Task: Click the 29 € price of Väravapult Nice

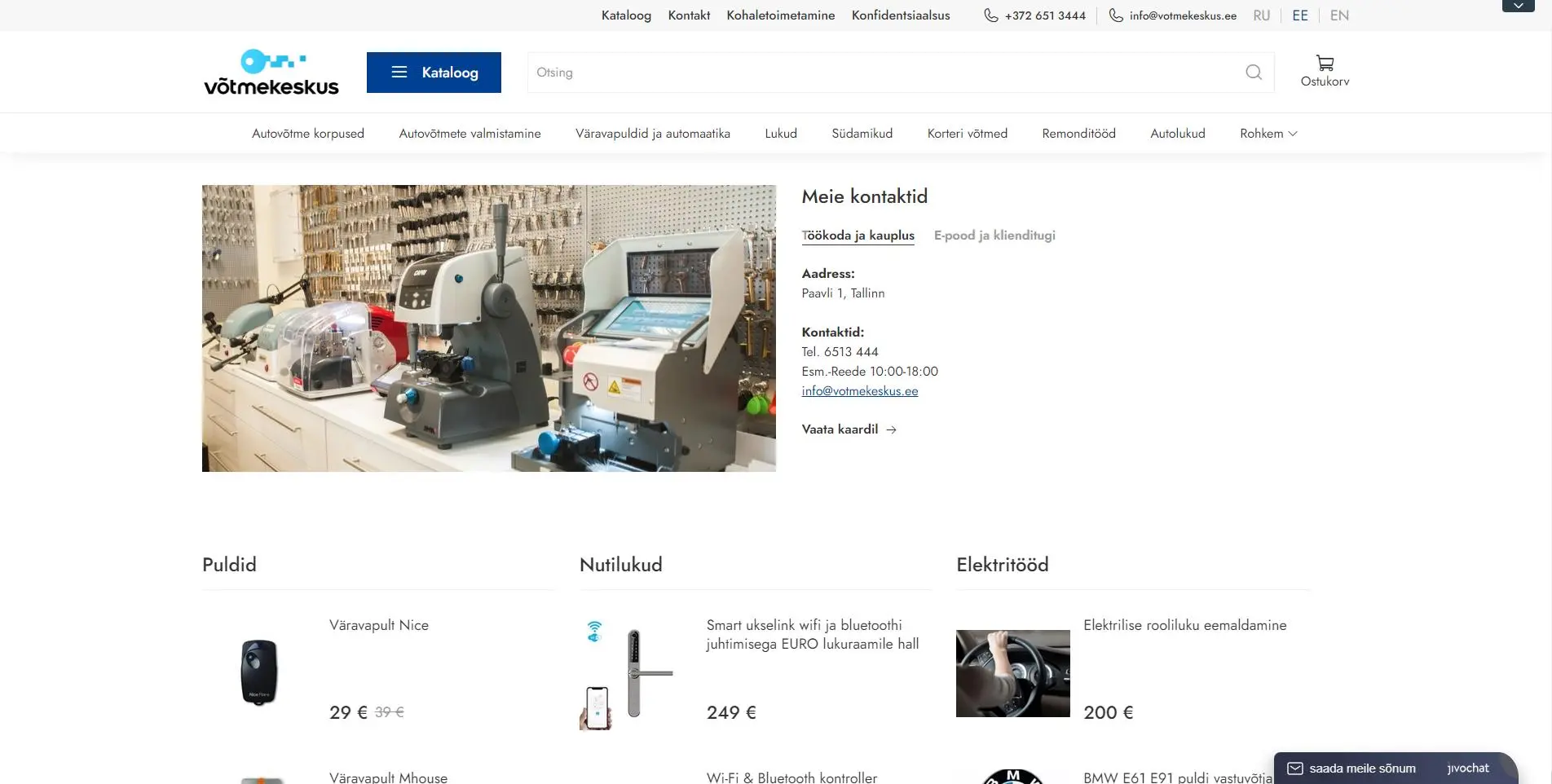Action: click(x=348, y=712)
